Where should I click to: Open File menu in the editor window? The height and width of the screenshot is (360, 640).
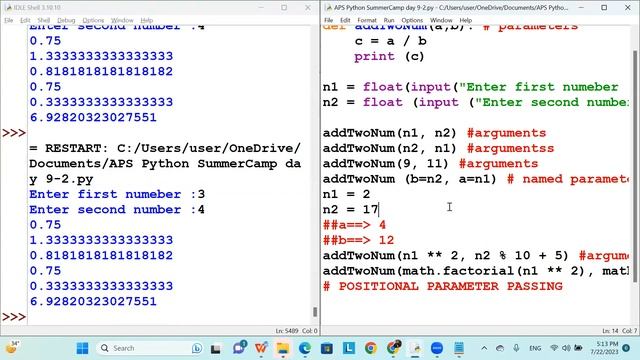329,20
